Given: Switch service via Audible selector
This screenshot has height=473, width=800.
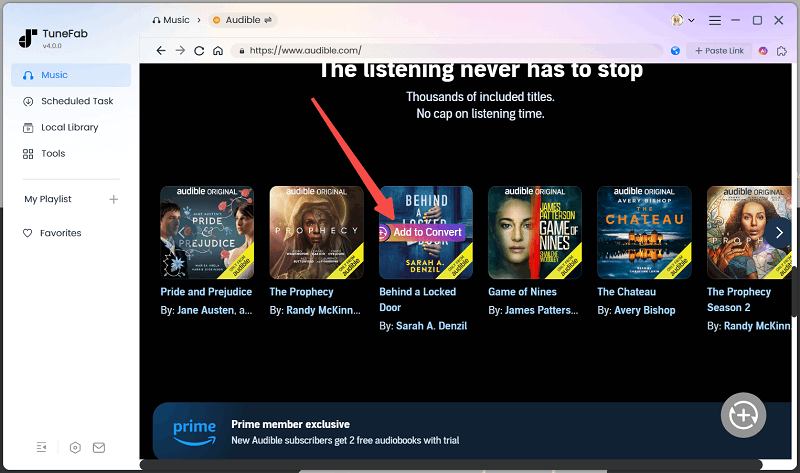Looking at the screenshot, I should click(x=244, y=20).
